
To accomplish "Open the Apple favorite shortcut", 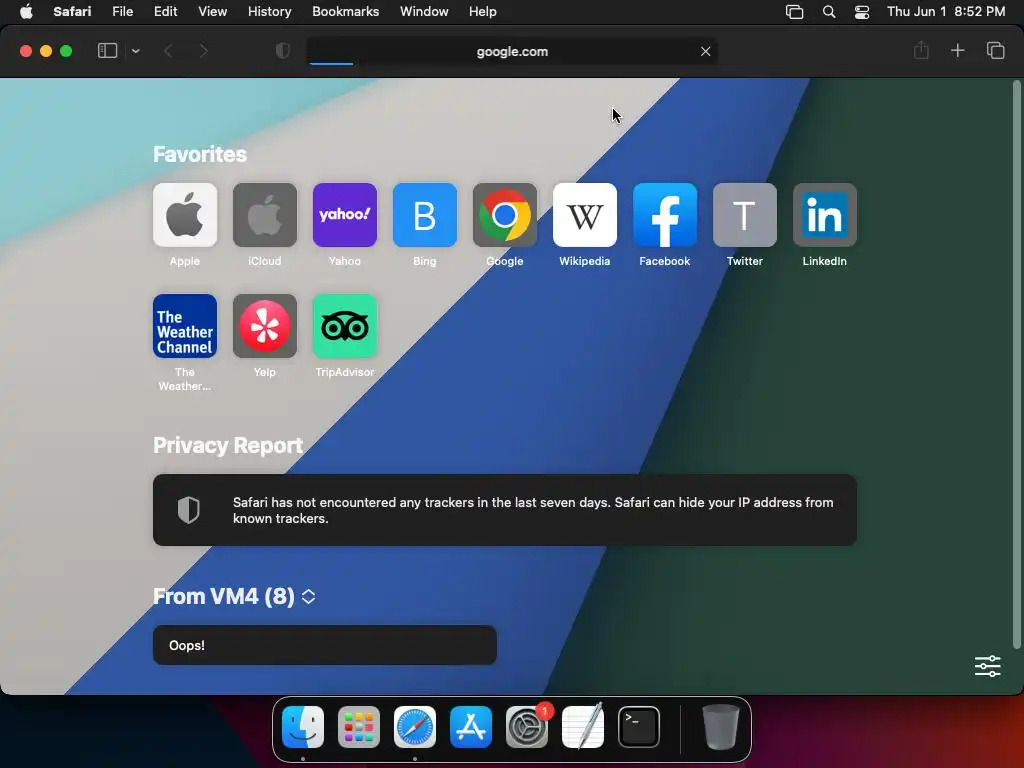I will [185, 215].
